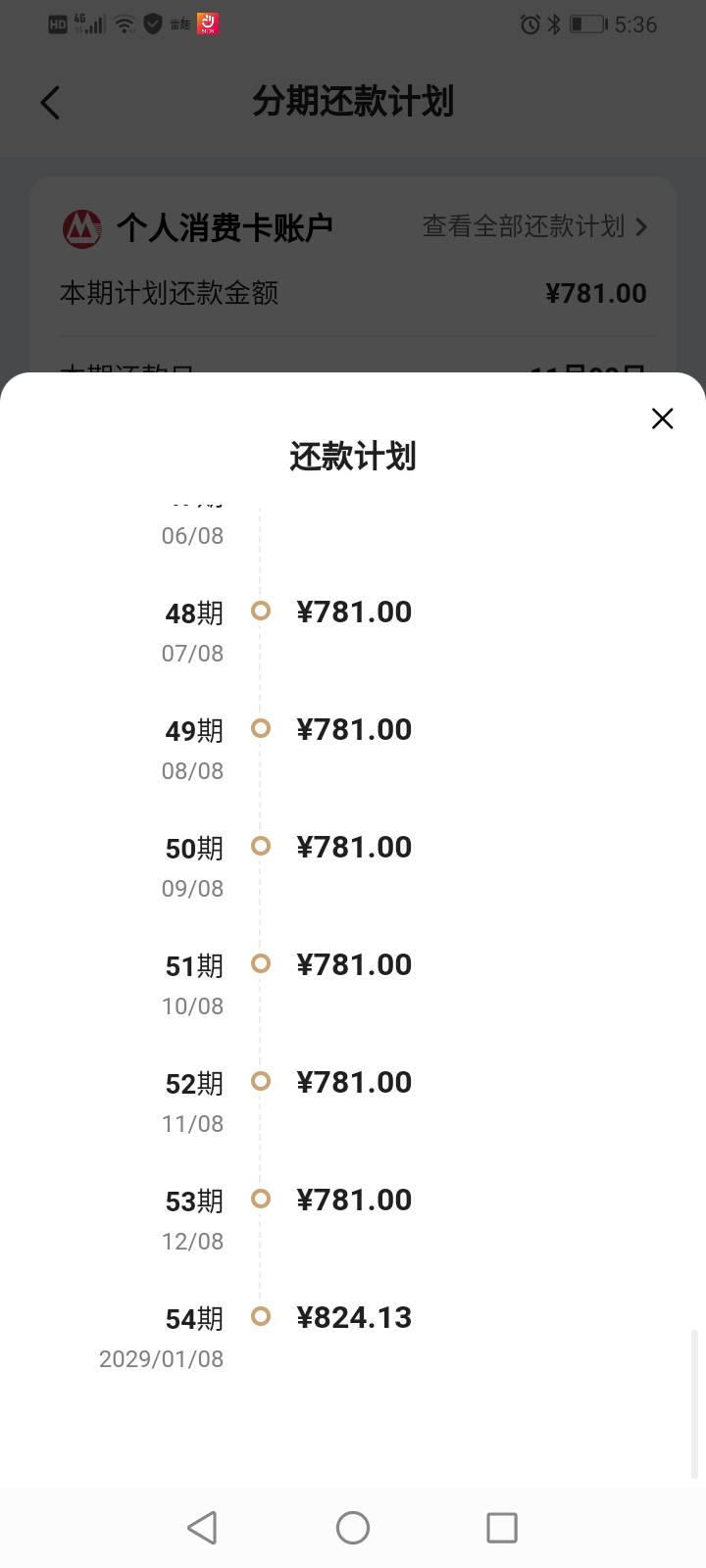Select the 51期 timeline marker
Image resolution: width=706 pixels, height=1568 pixels.
tap(261, 964)
